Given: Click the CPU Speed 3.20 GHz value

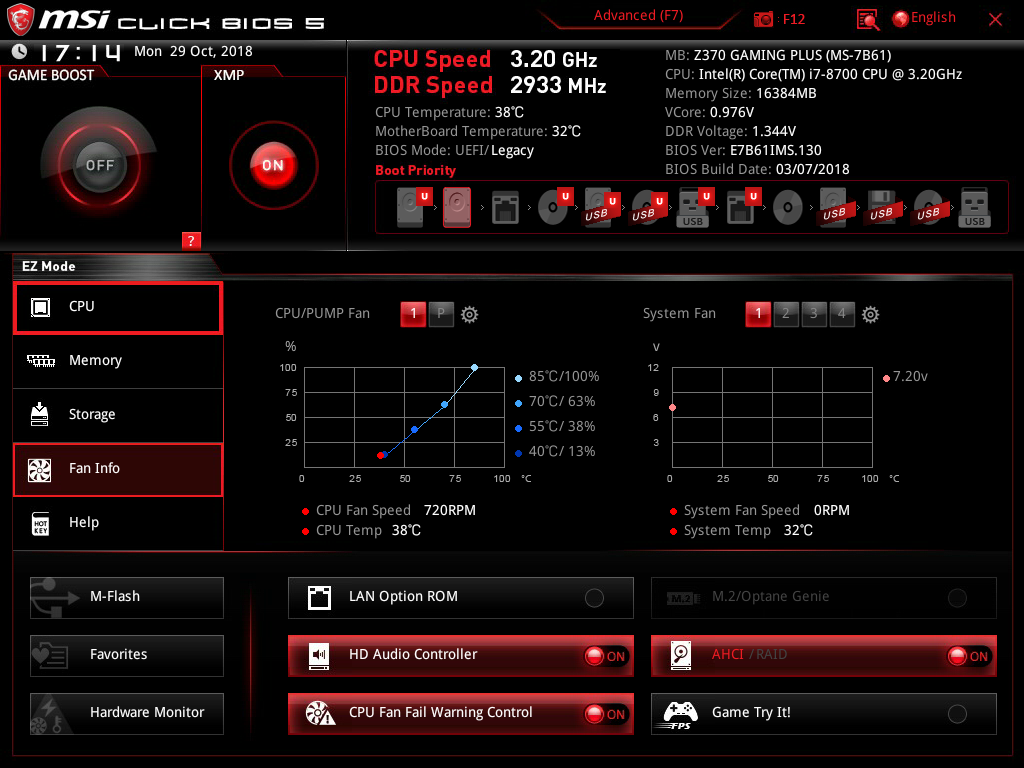Looking at the screenshot, I should [x=553, y=59].
